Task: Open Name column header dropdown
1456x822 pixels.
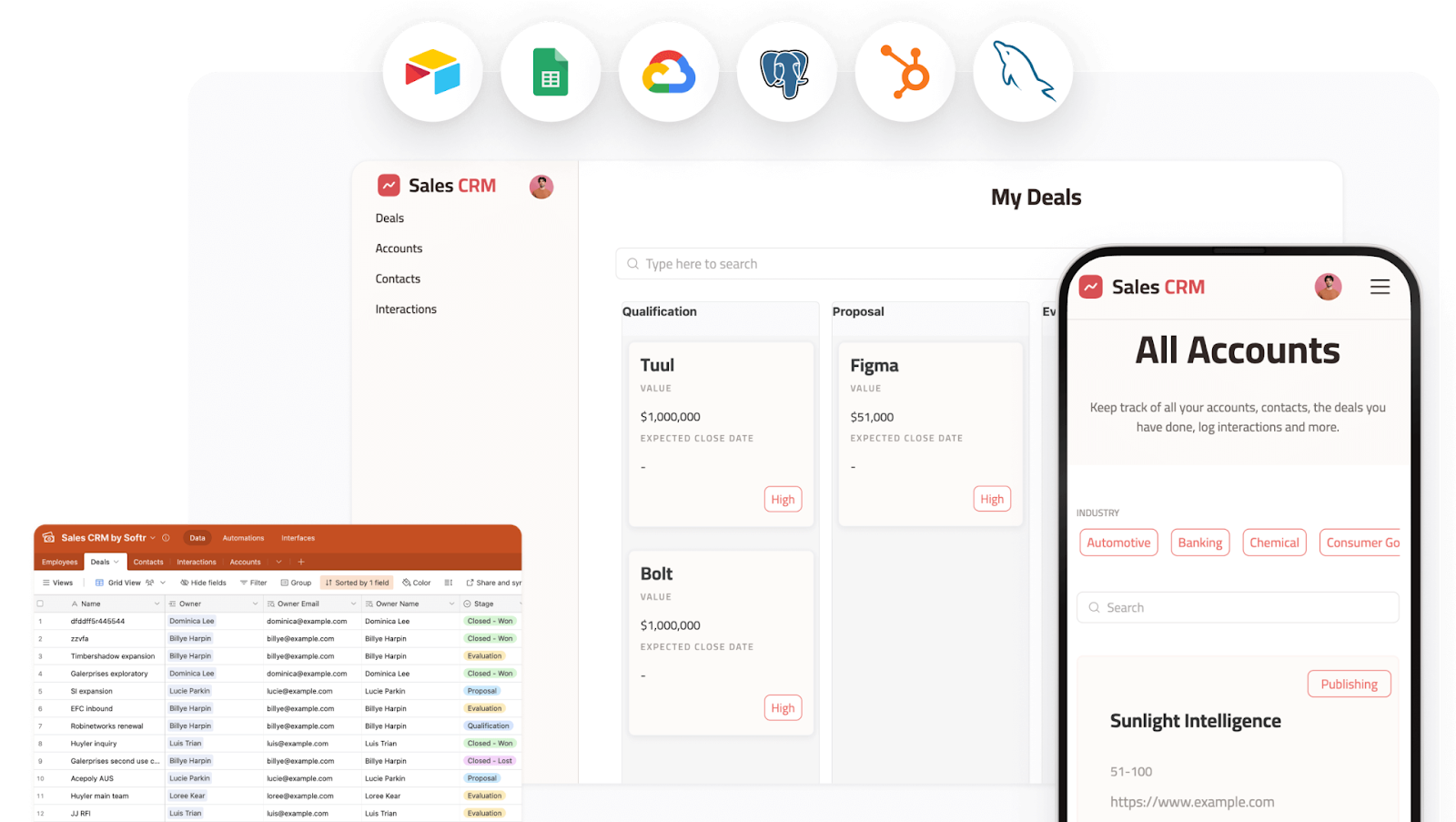Action: pos(157,604)
